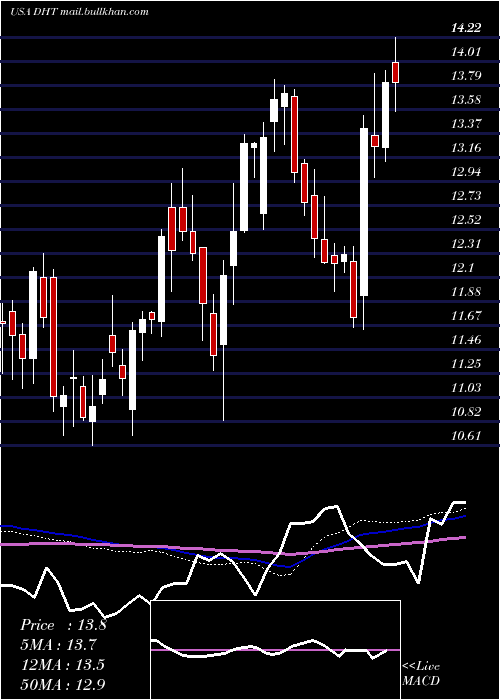Click the 'USA DHT mail.bullkhan.com' header text
The image size is (500, 700).
click(79, 12)
